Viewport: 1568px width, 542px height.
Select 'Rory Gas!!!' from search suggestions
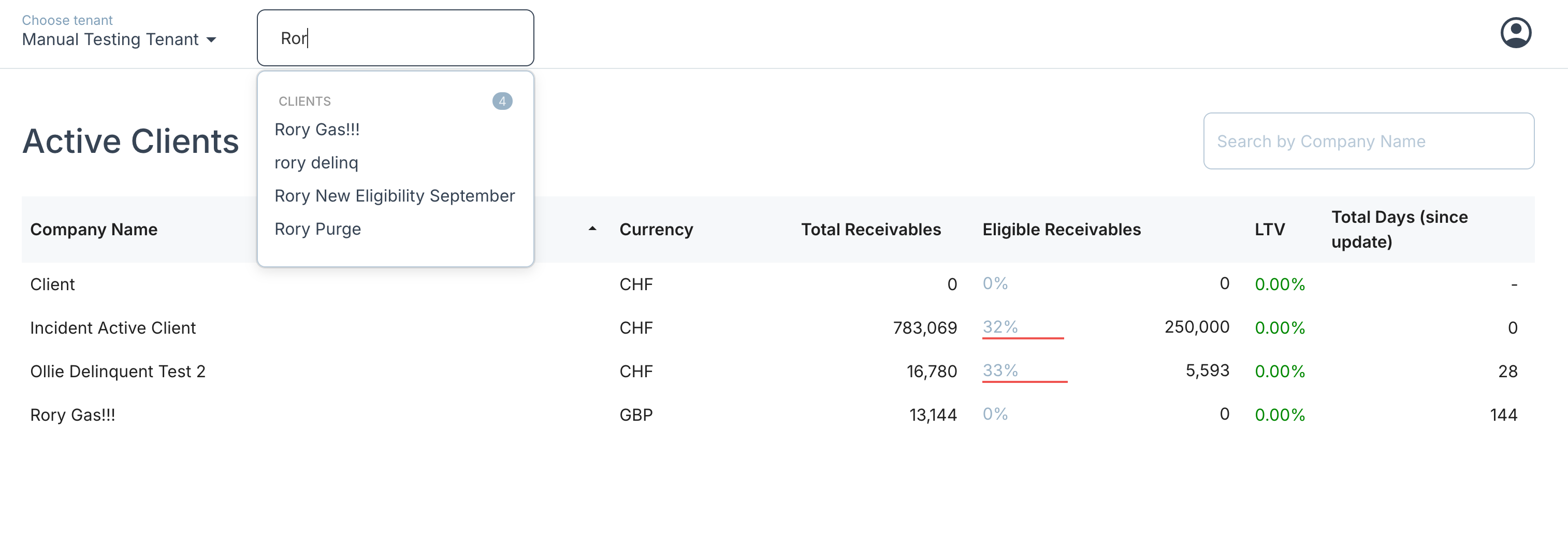317,130
